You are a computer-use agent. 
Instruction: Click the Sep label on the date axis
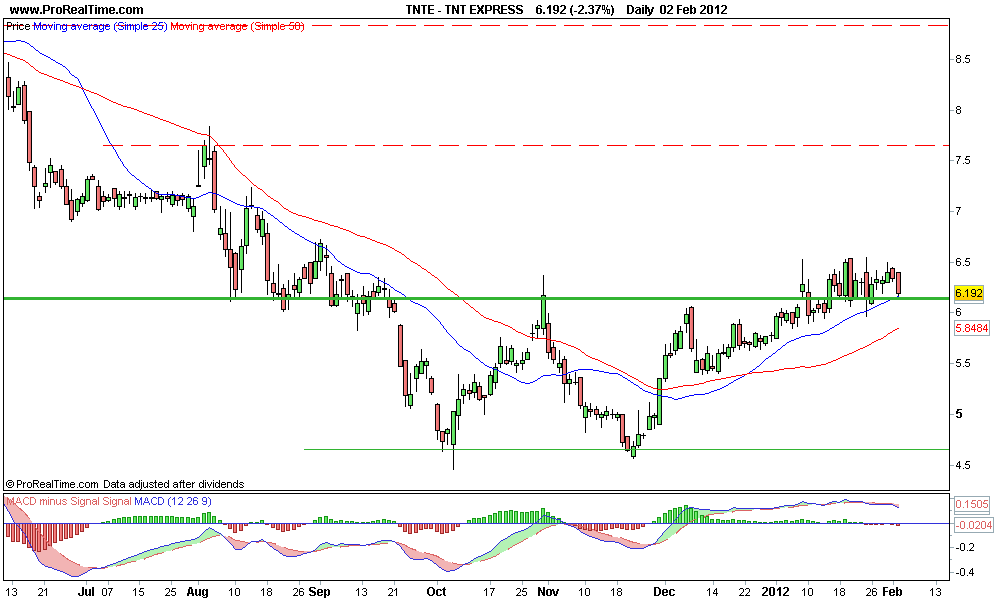(319, 591)
